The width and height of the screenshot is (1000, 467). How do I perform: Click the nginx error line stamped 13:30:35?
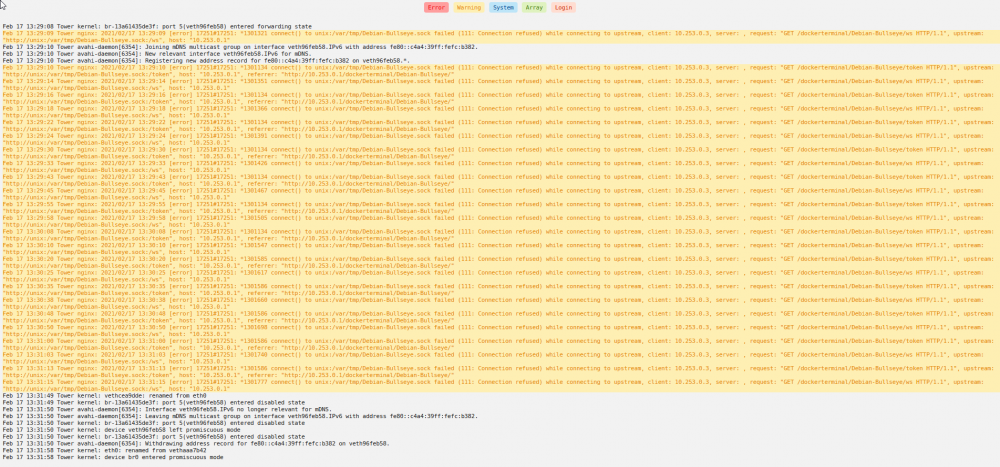point(500,290)
